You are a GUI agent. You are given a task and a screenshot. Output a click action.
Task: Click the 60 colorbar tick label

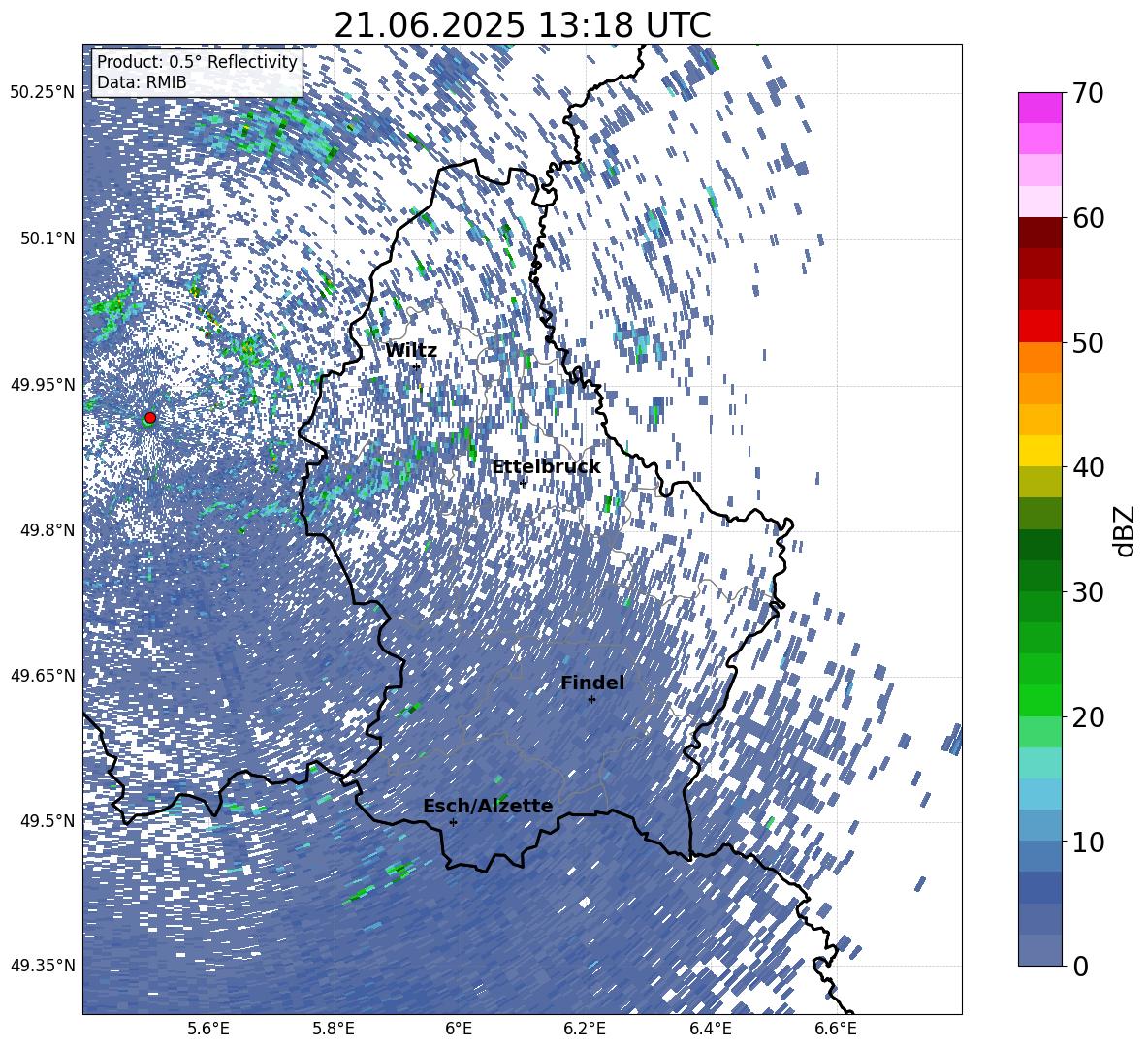coord(1088,219)
